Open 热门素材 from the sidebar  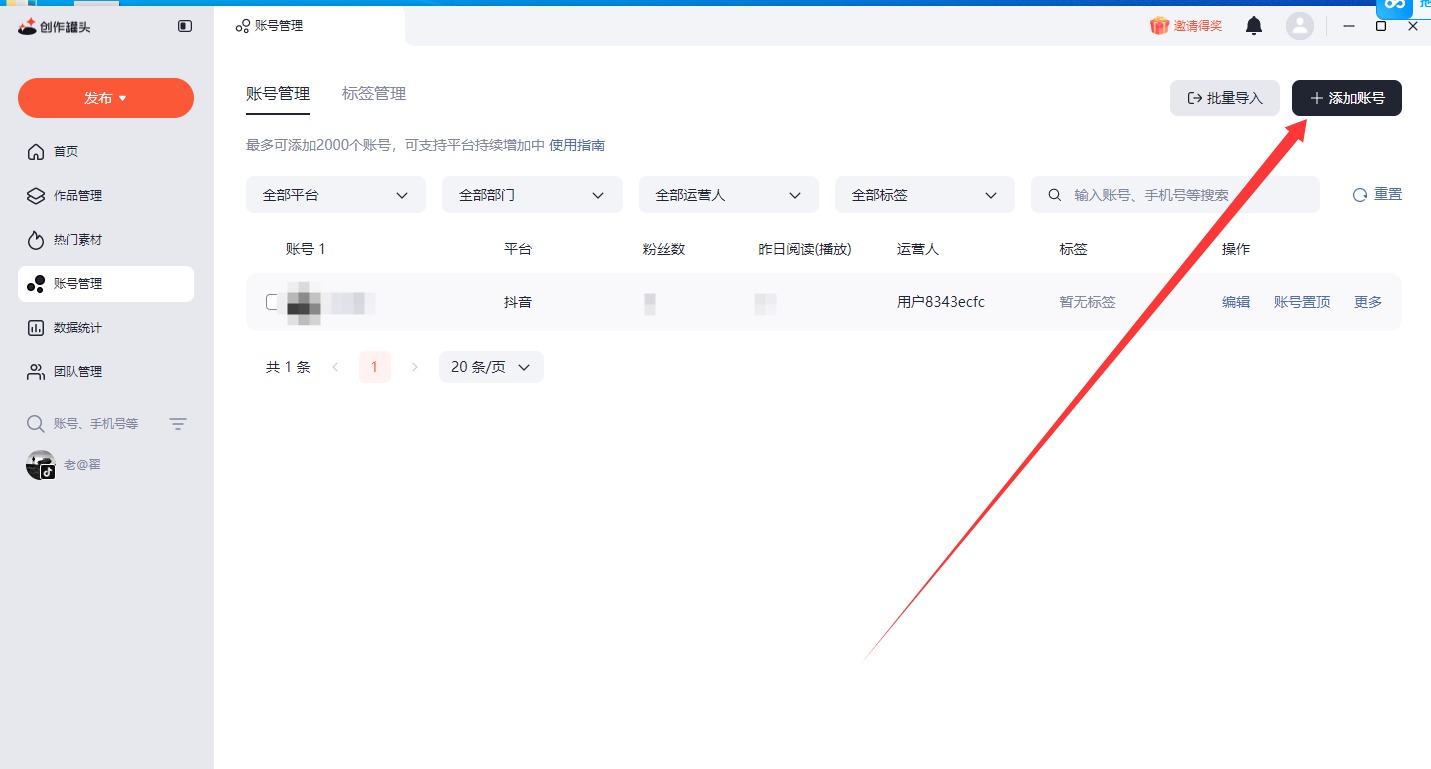[80, 239]
